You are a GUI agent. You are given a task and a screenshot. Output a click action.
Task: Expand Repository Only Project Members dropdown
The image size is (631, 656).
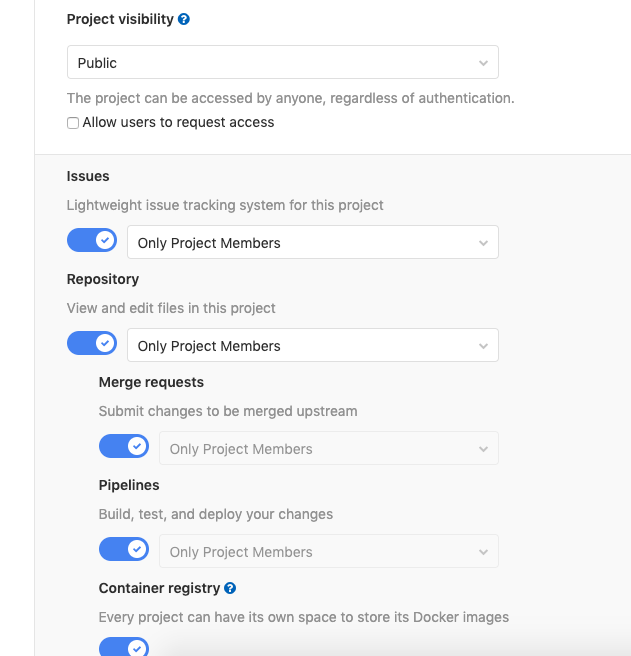click(x=312, y=346)
